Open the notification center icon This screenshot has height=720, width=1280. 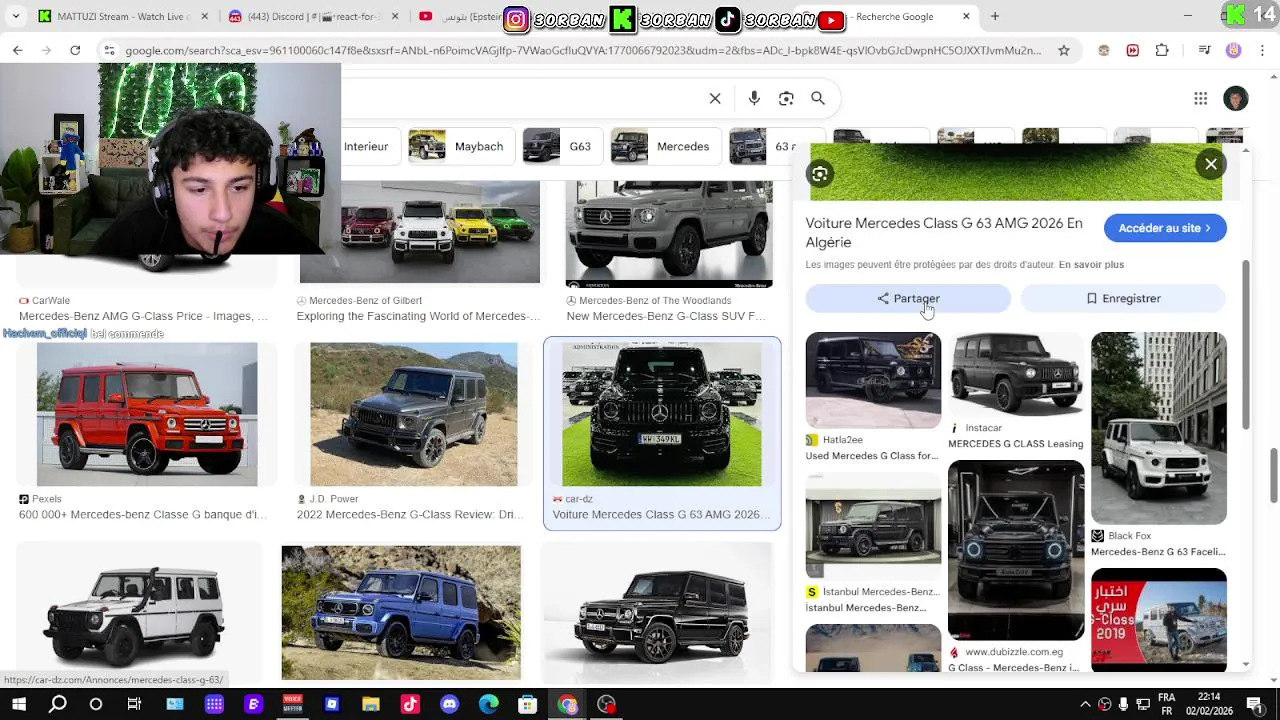[x=1254, y=704]
